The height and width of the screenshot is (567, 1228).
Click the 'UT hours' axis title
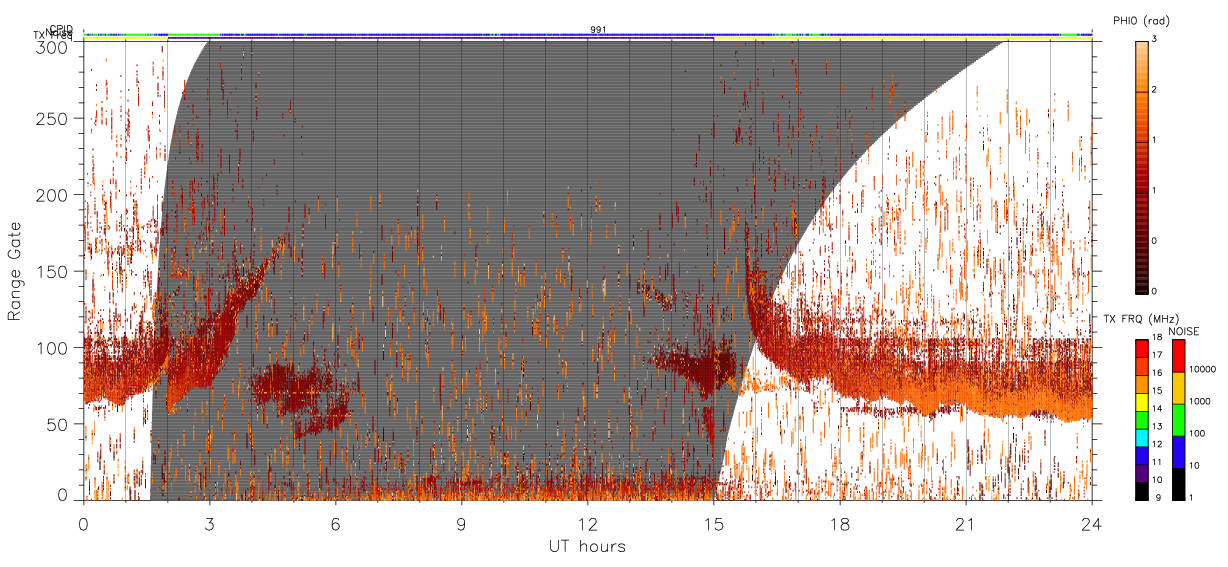point(587,546)
